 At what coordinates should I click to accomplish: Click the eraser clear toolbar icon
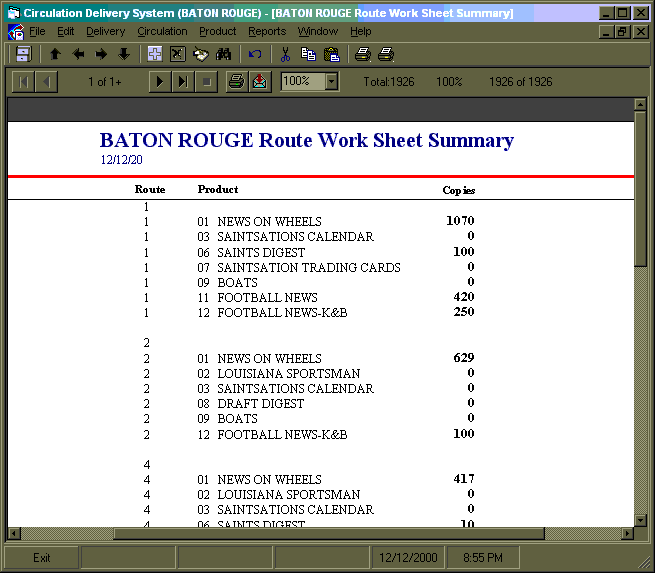201,54
